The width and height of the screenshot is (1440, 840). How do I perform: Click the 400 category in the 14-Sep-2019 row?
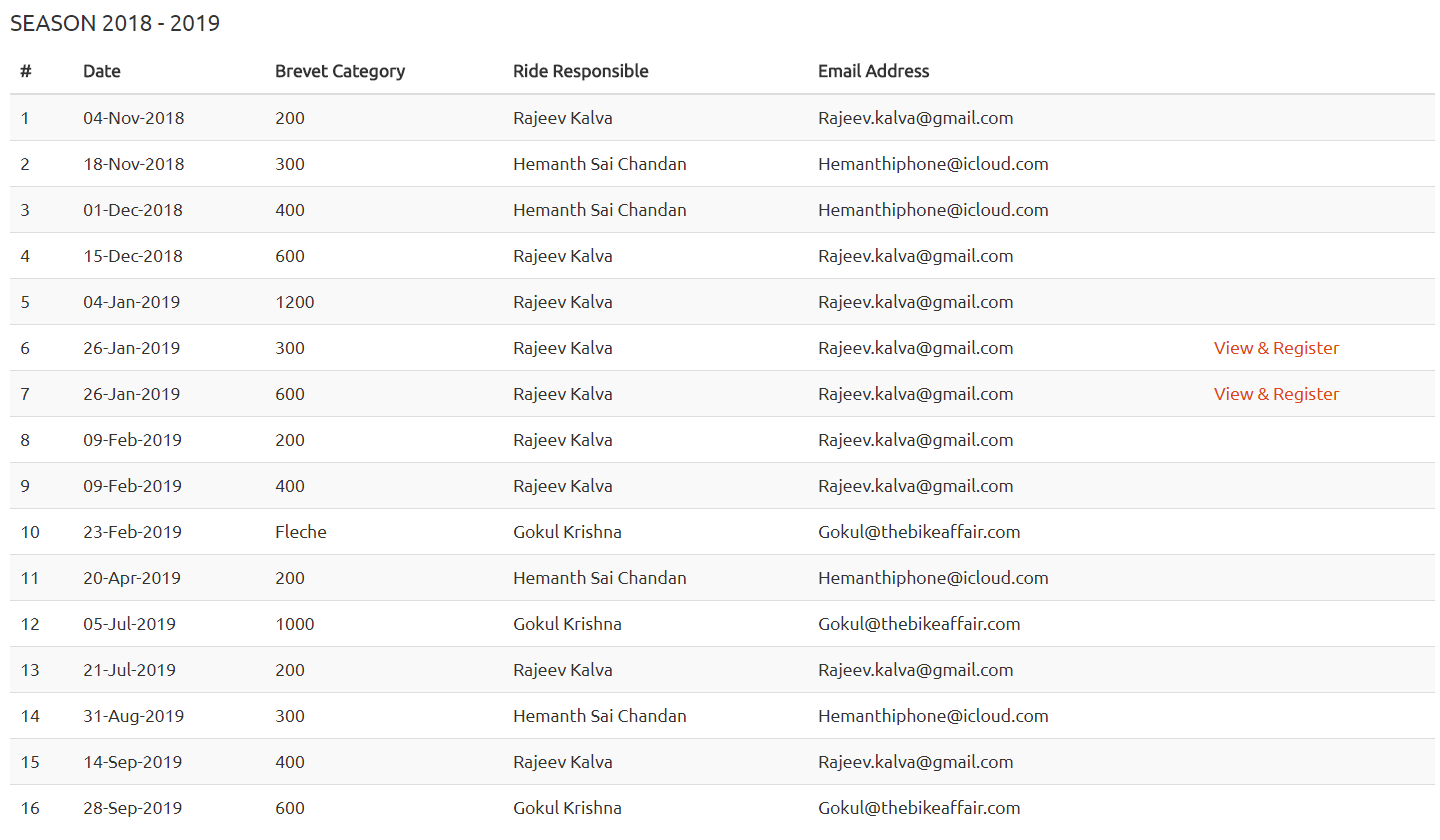tap(290, 762)
